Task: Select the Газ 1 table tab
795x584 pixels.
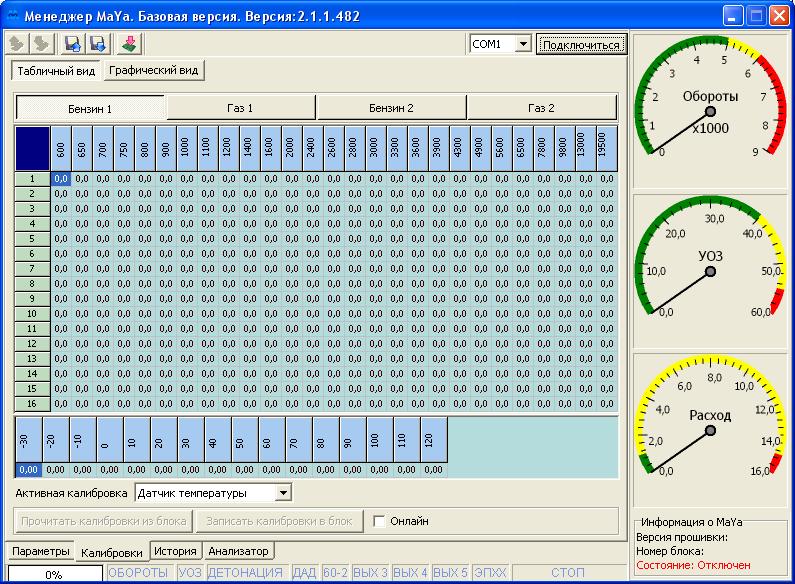Action: pos(241,108)
